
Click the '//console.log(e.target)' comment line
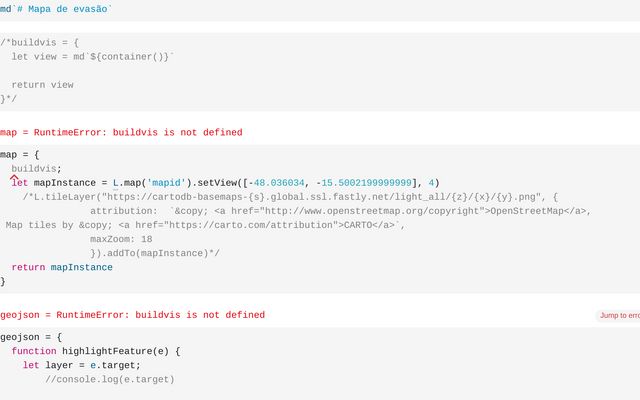[109, 379]
